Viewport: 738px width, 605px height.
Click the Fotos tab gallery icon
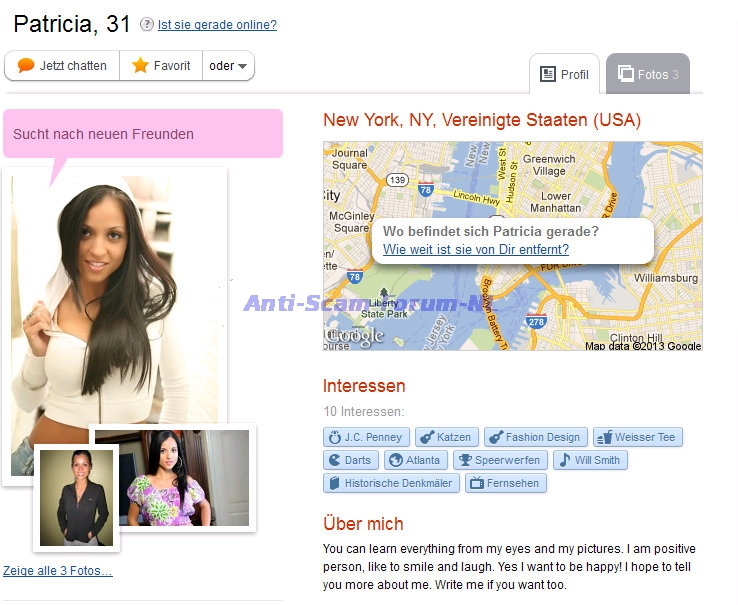click(x=626, y=73)
